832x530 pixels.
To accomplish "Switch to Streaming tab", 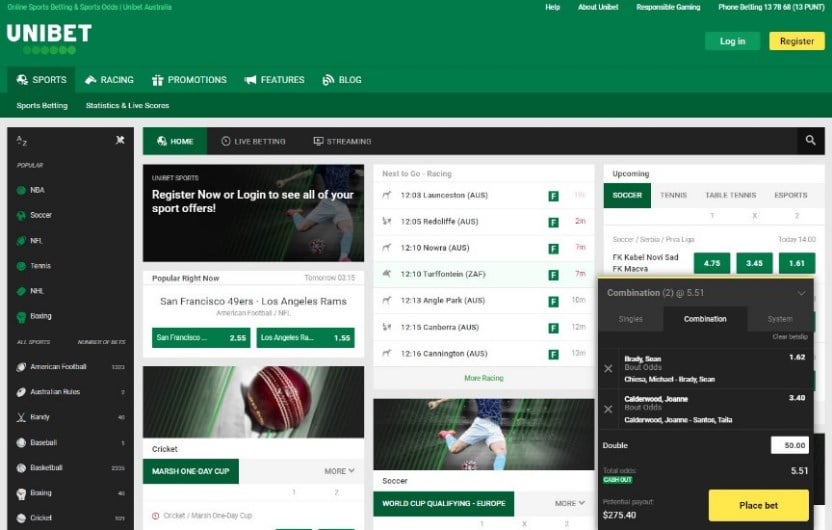I will click(342, 141).
